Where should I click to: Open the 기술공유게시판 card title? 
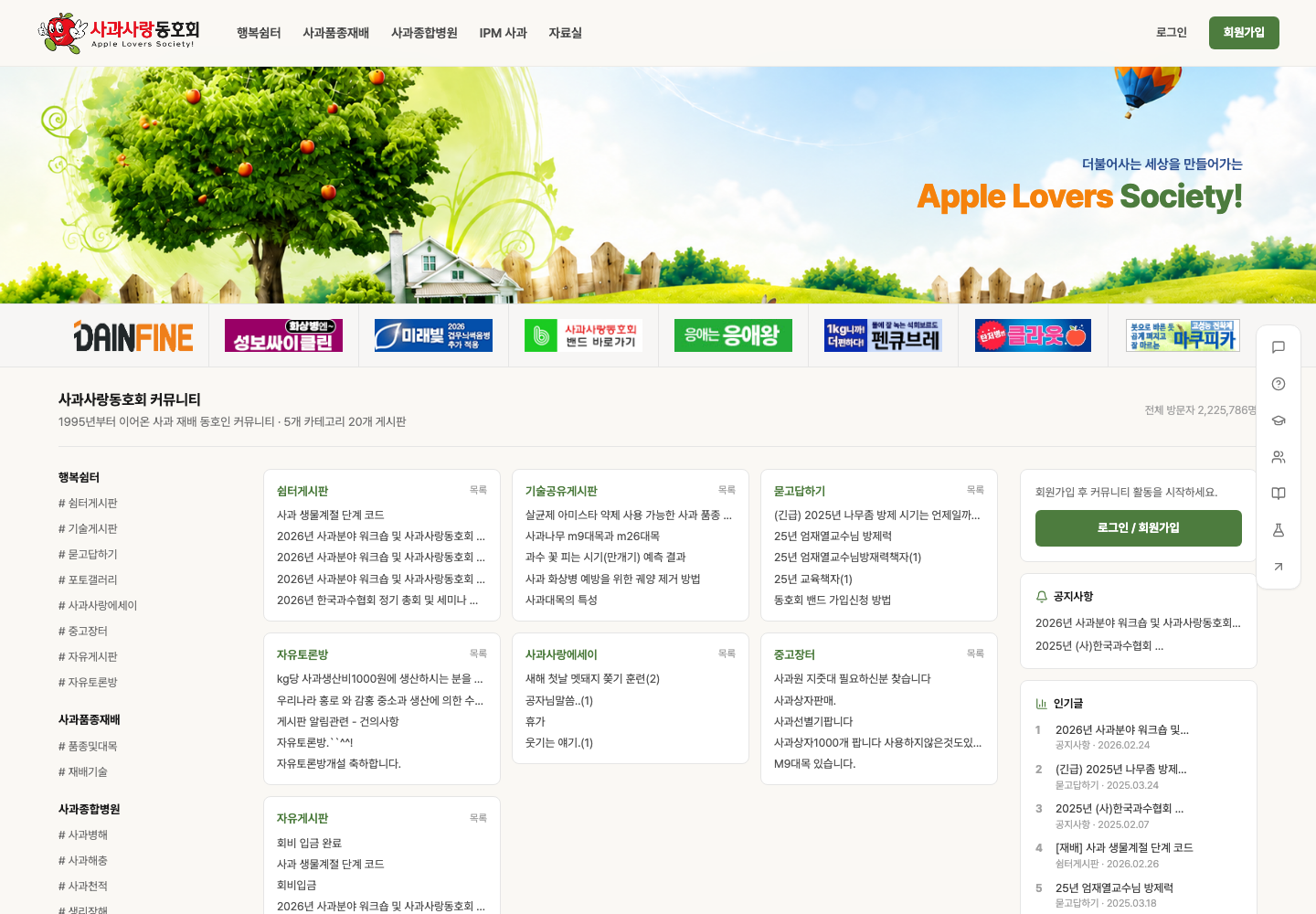561,492
